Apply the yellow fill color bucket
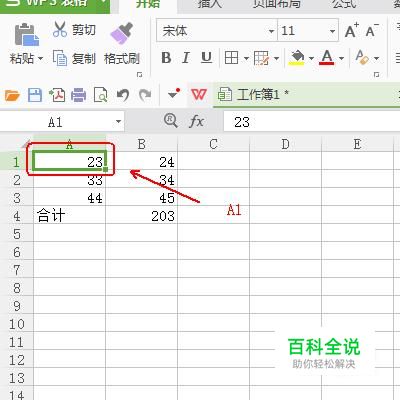Image resolution: width=400 pixels, height=400 pixels. click(x=297, y=58)
